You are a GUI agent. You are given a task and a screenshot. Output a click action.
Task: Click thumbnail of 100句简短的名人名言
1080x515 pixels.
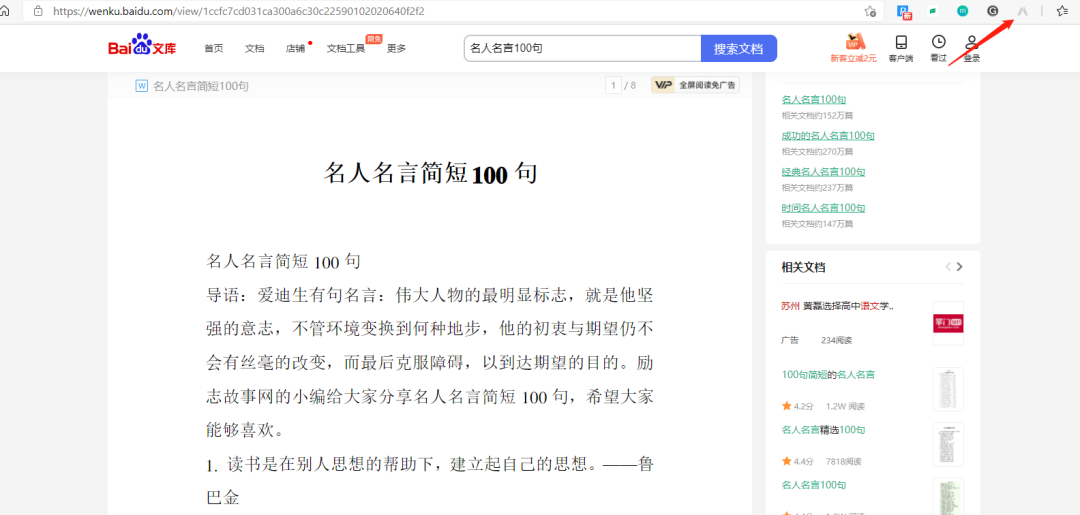(x=948, y=389)
